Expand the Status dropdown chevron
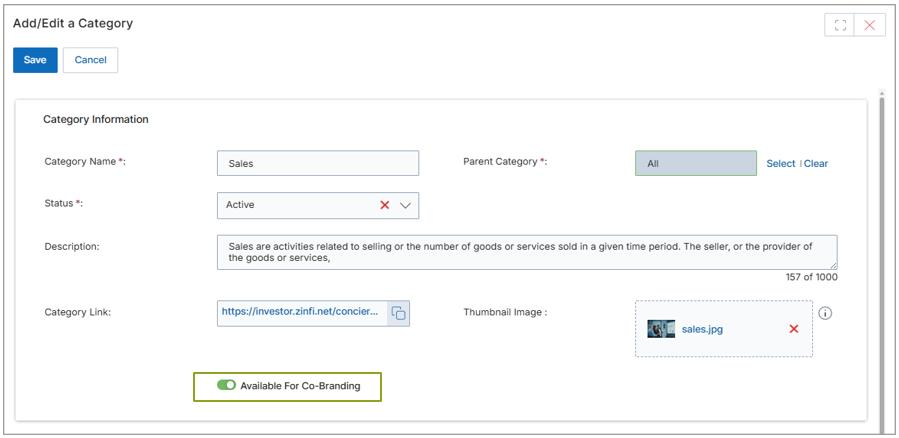899x438 pixels. [405, 205]
